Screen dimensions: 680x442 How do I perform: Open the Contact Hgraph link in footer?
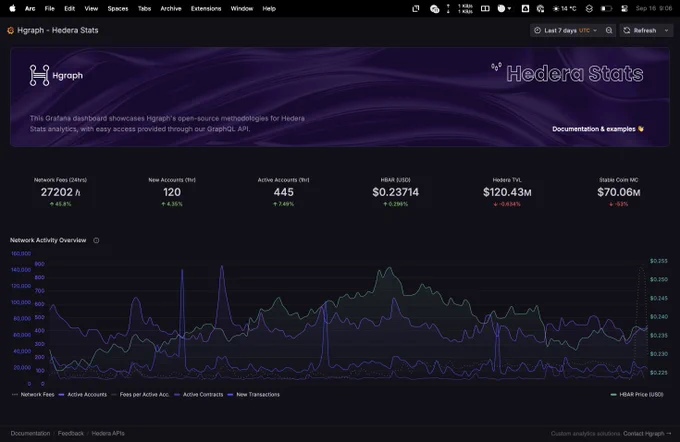click(647, 433)
